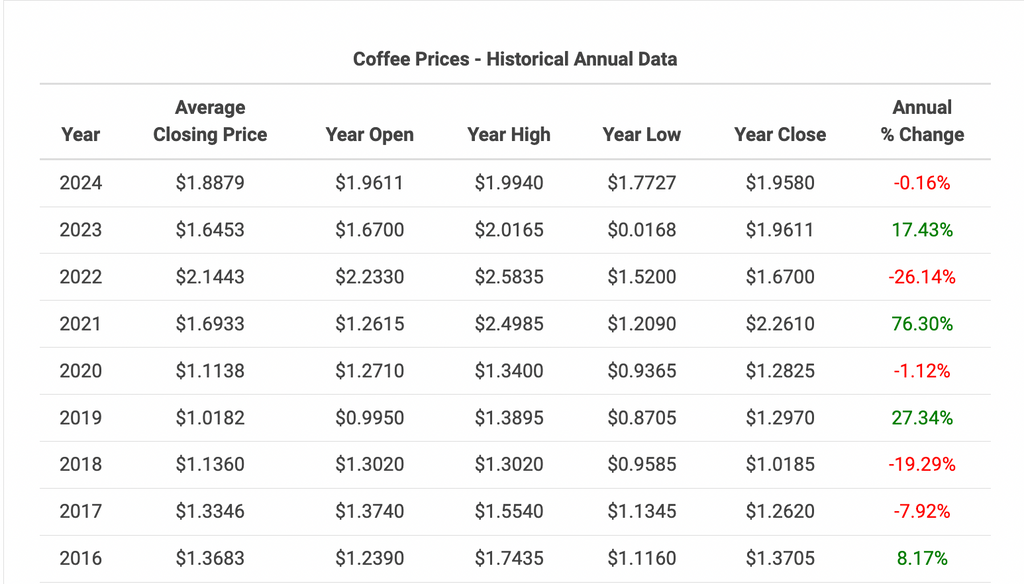Click the Year High column header
Image resolution: width=1024 pixels, height=584 pixels.
pos(508,134)
